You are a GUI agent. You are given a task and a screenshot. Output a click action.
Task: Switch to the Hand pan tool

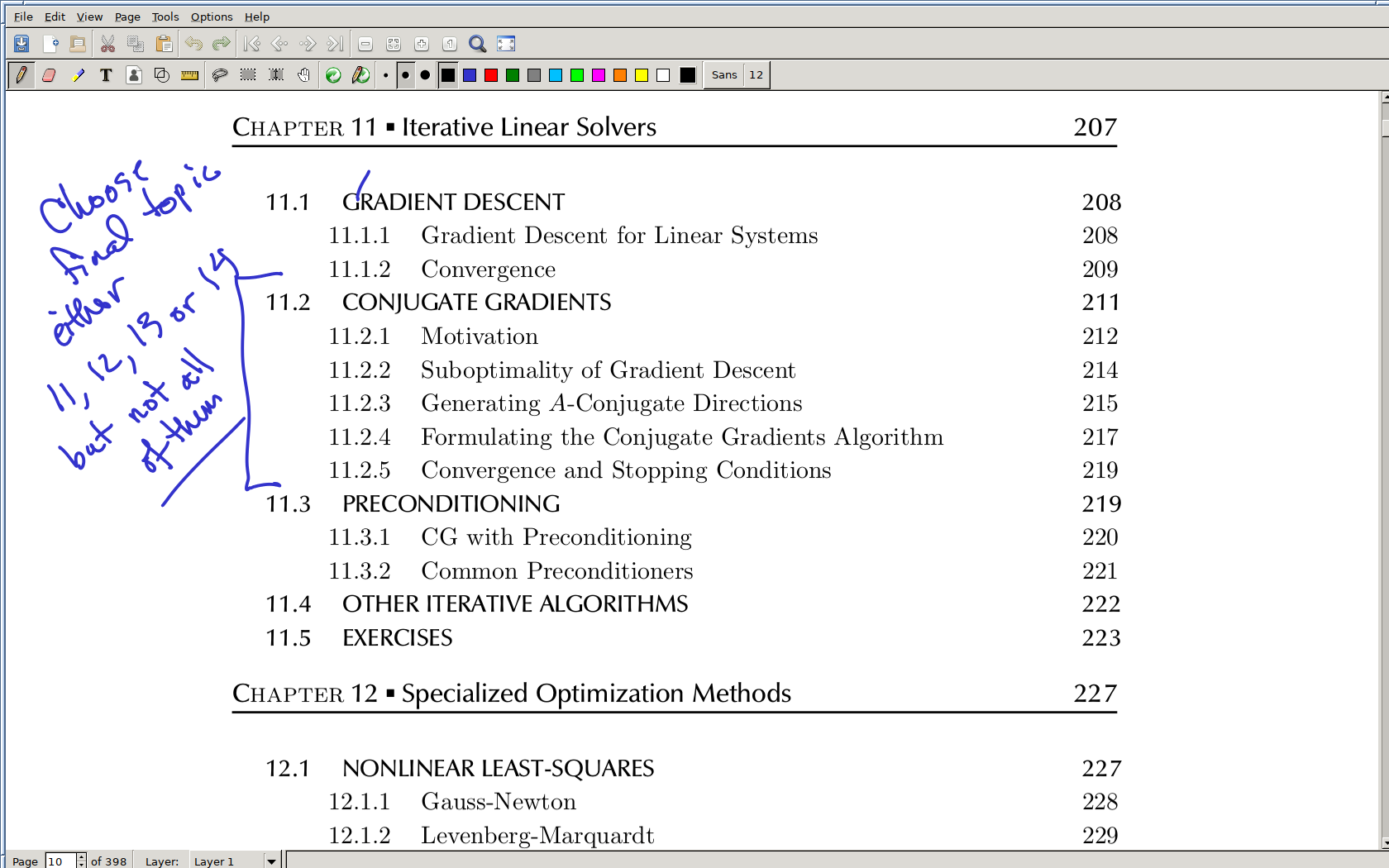tap(304, 75)
